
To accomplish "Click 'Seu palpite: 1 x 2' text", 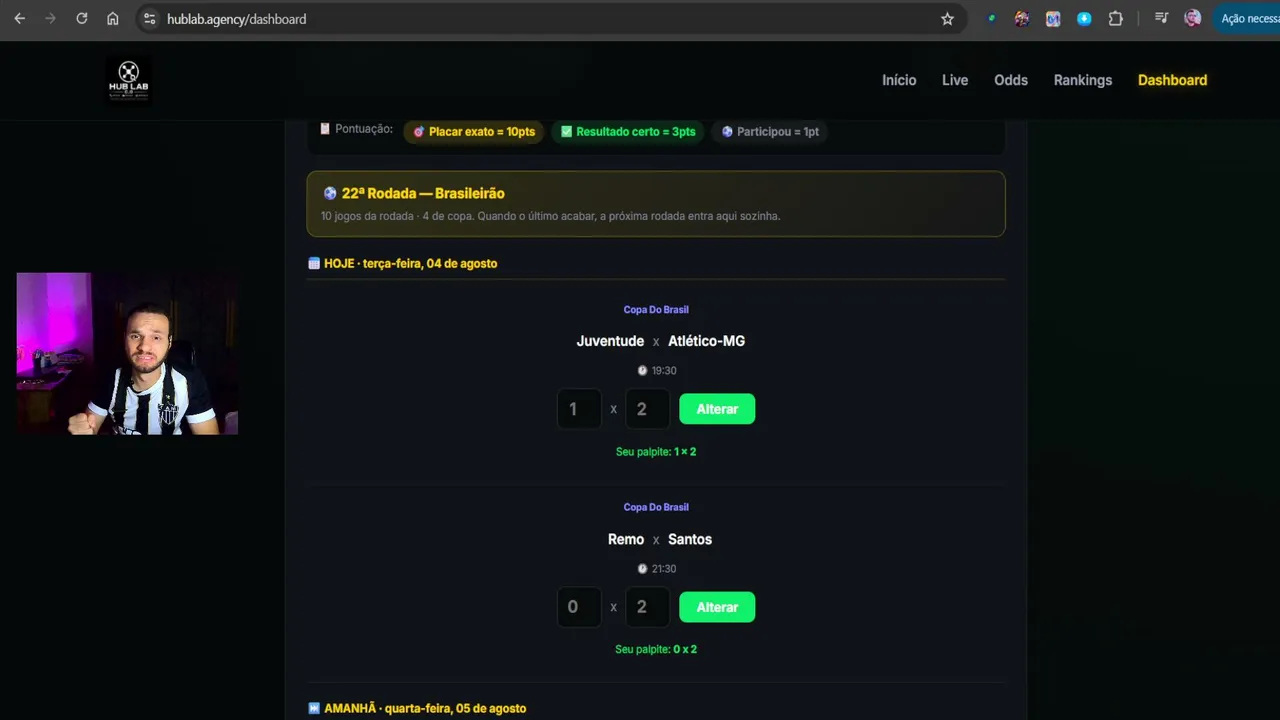I will click(656, 452).
